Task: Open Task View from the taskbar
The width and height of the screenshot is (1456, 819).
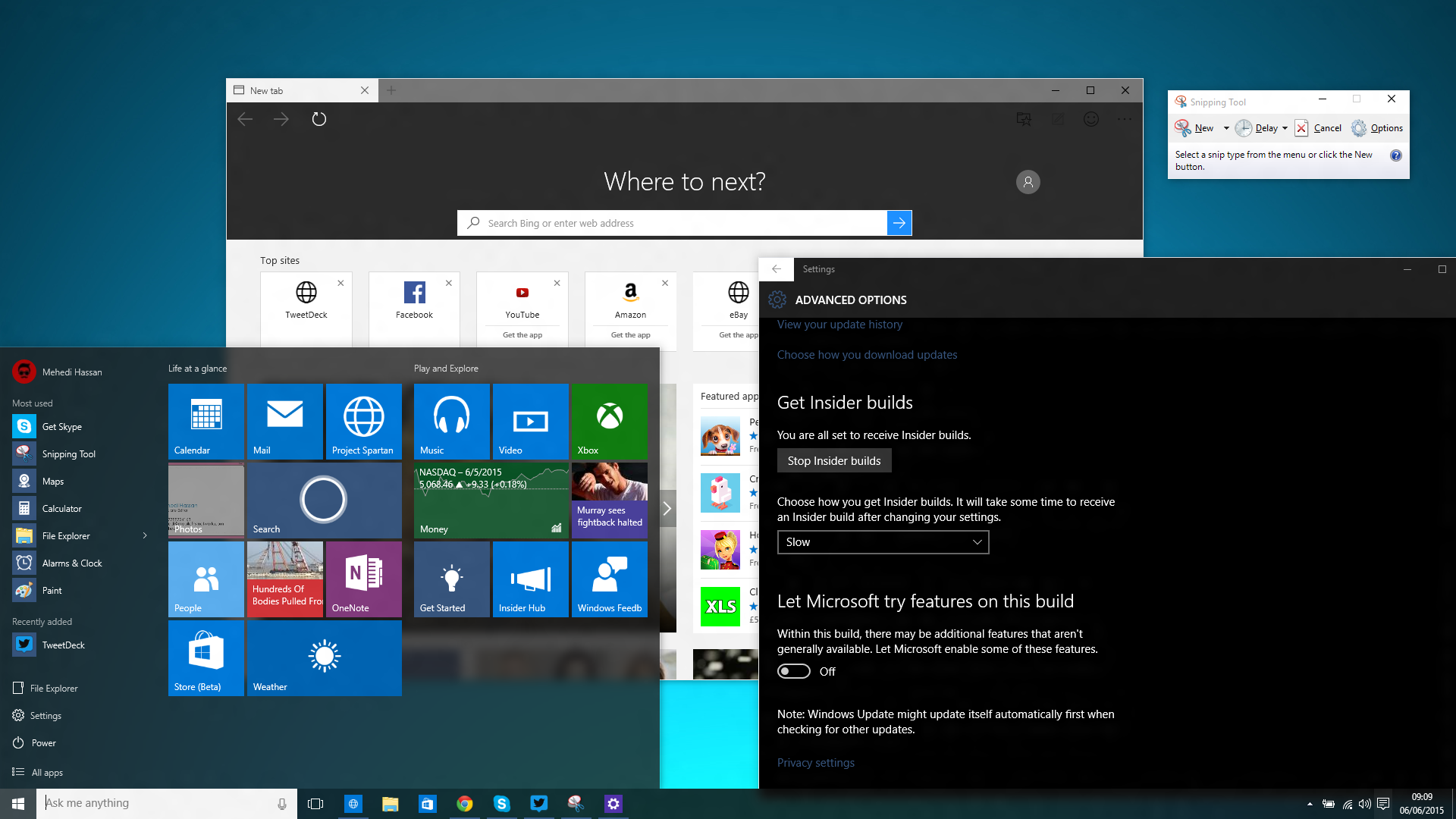Action: [315, 804]
